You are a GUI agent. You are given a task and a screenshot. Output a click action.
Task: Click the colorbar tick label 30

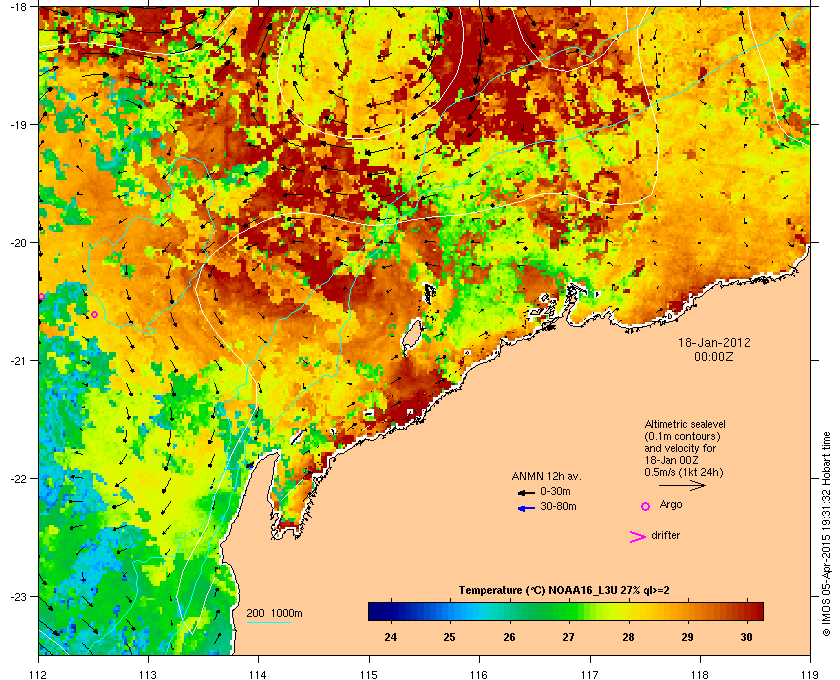tap(746, 637)
